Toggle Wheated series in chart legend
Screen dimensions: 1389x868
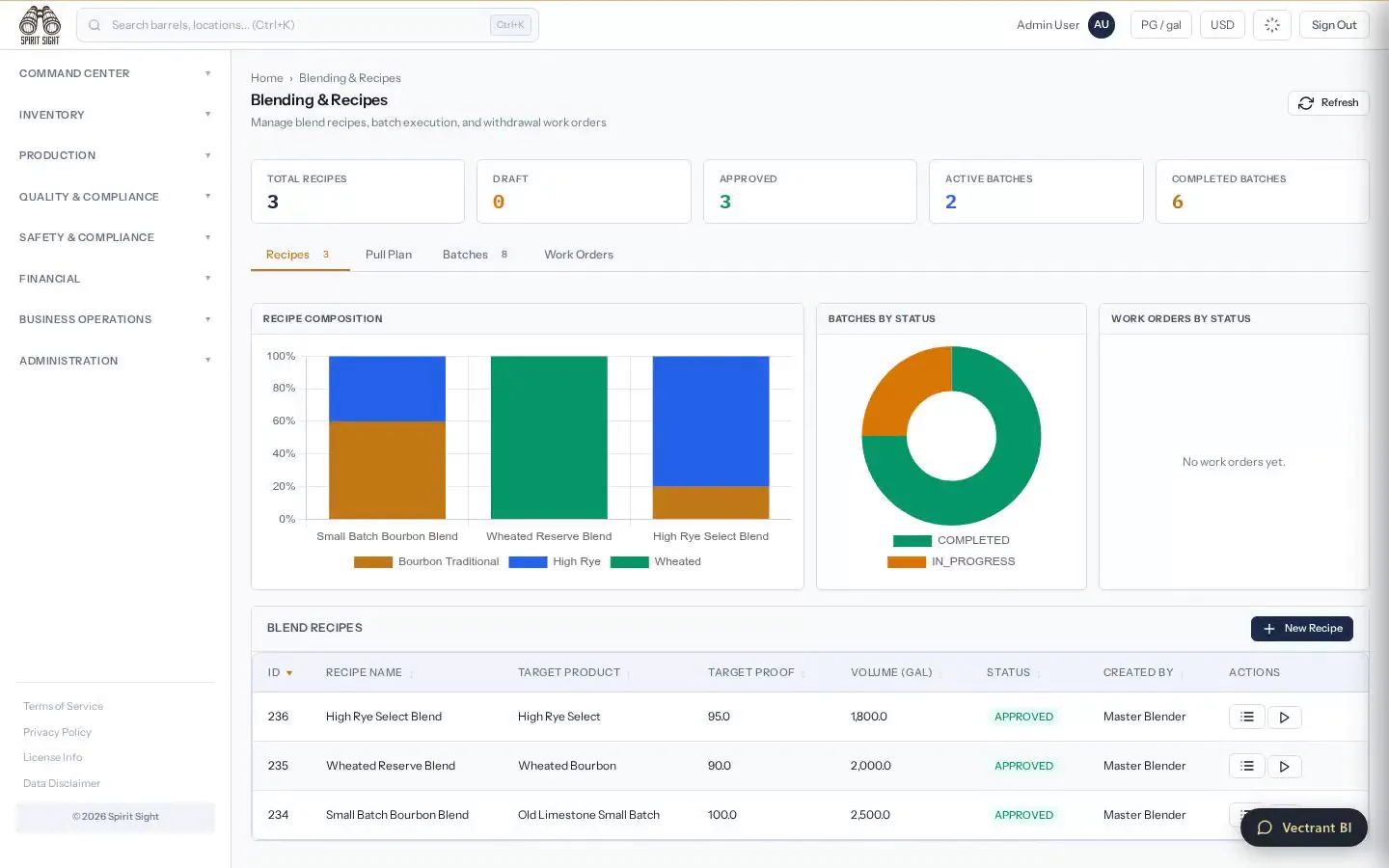pyautogui.click(x=656, y=561)
